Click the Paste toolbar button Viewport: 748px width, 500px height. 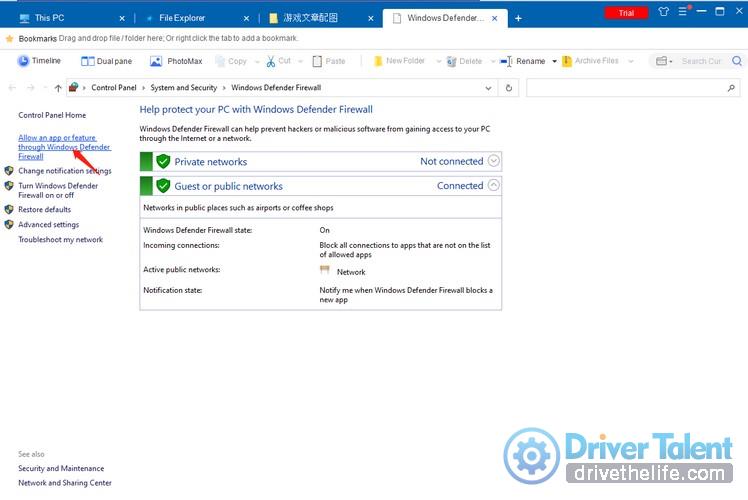click(329, 61)
